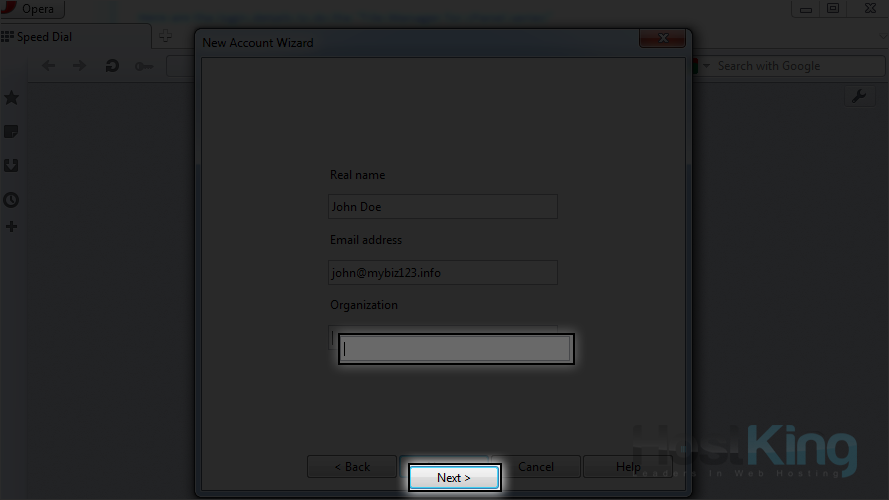Click the Email address input field

coord(443,272)
